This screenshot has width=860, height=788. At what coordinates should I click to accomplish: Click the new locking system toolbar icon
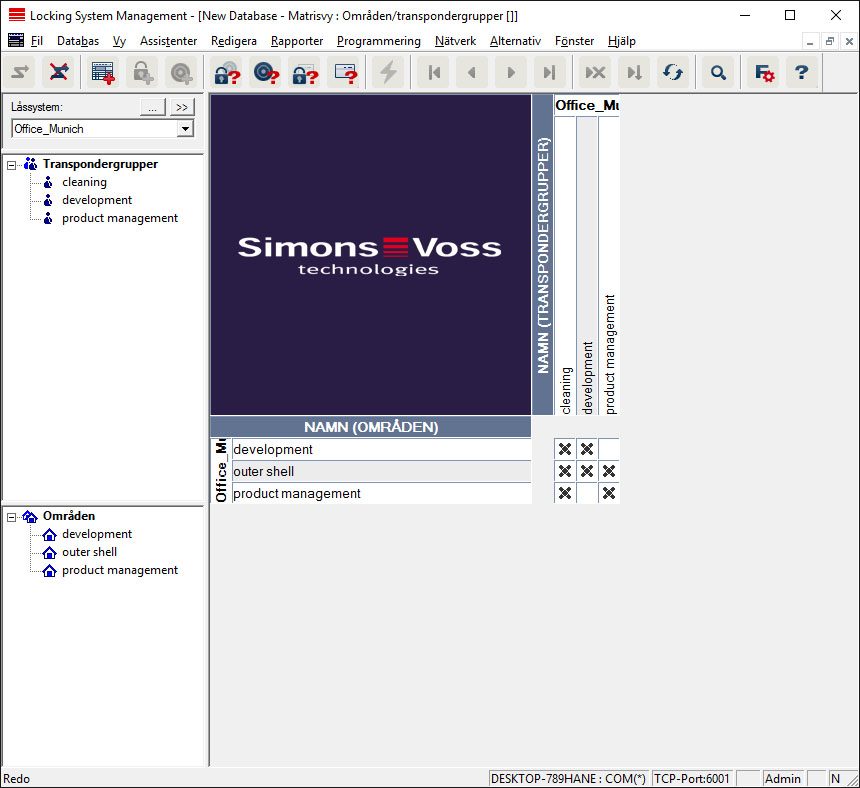102,72
